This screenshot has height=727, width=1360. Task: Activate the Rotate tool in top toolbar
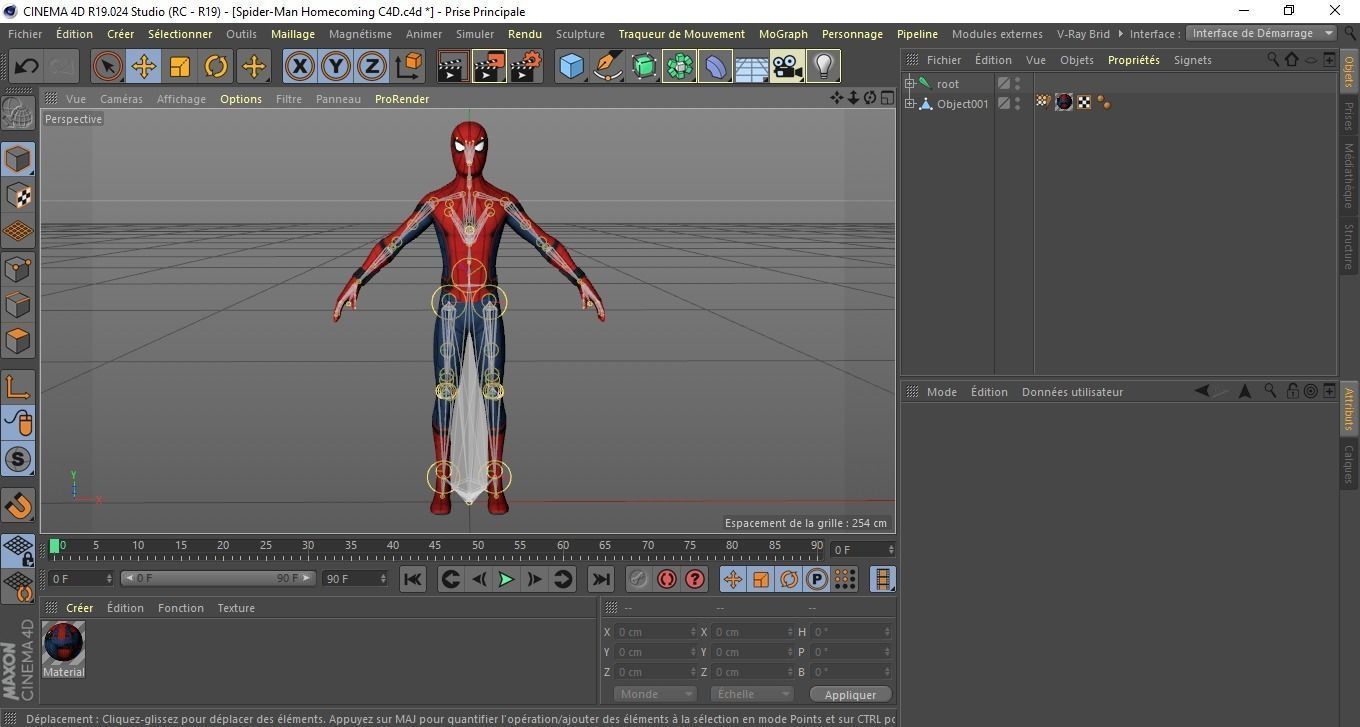pyautogui.click(x=216, y=67)
